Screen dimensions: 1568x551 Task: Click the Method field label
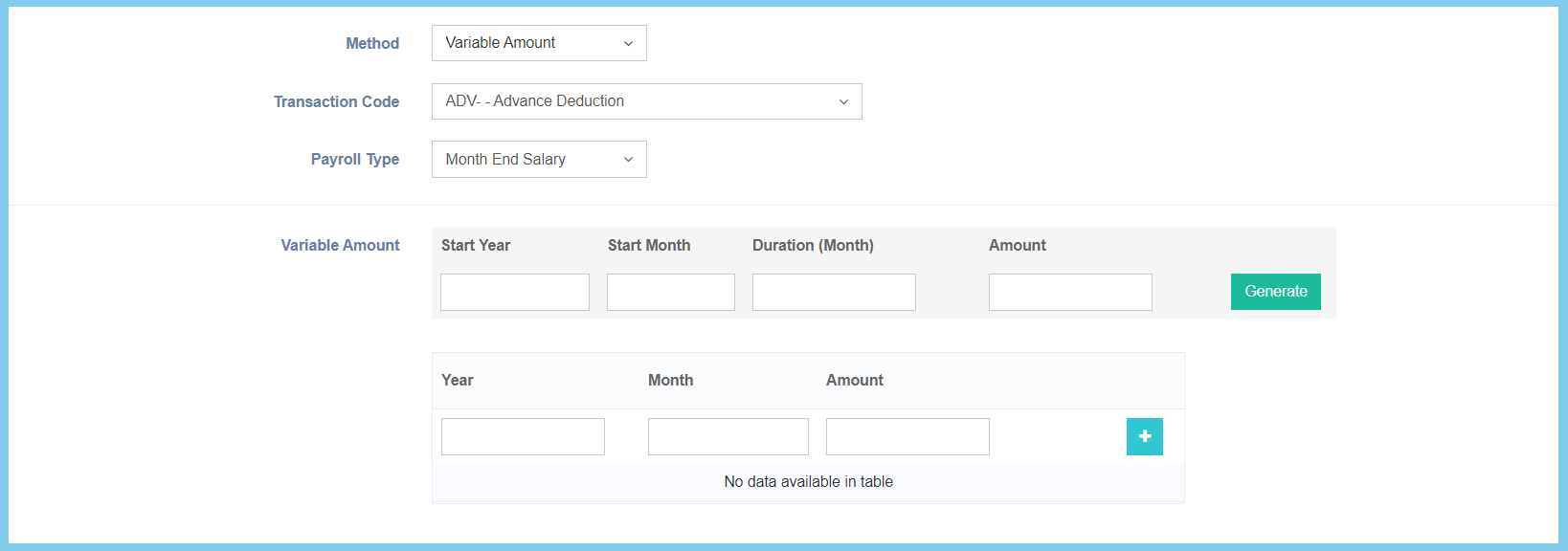(372, 43)
